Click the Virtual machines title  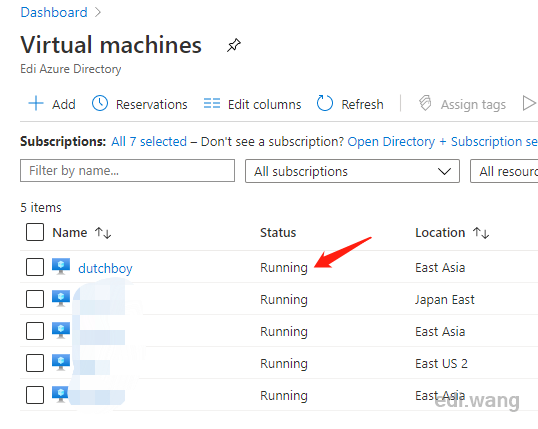111,45
